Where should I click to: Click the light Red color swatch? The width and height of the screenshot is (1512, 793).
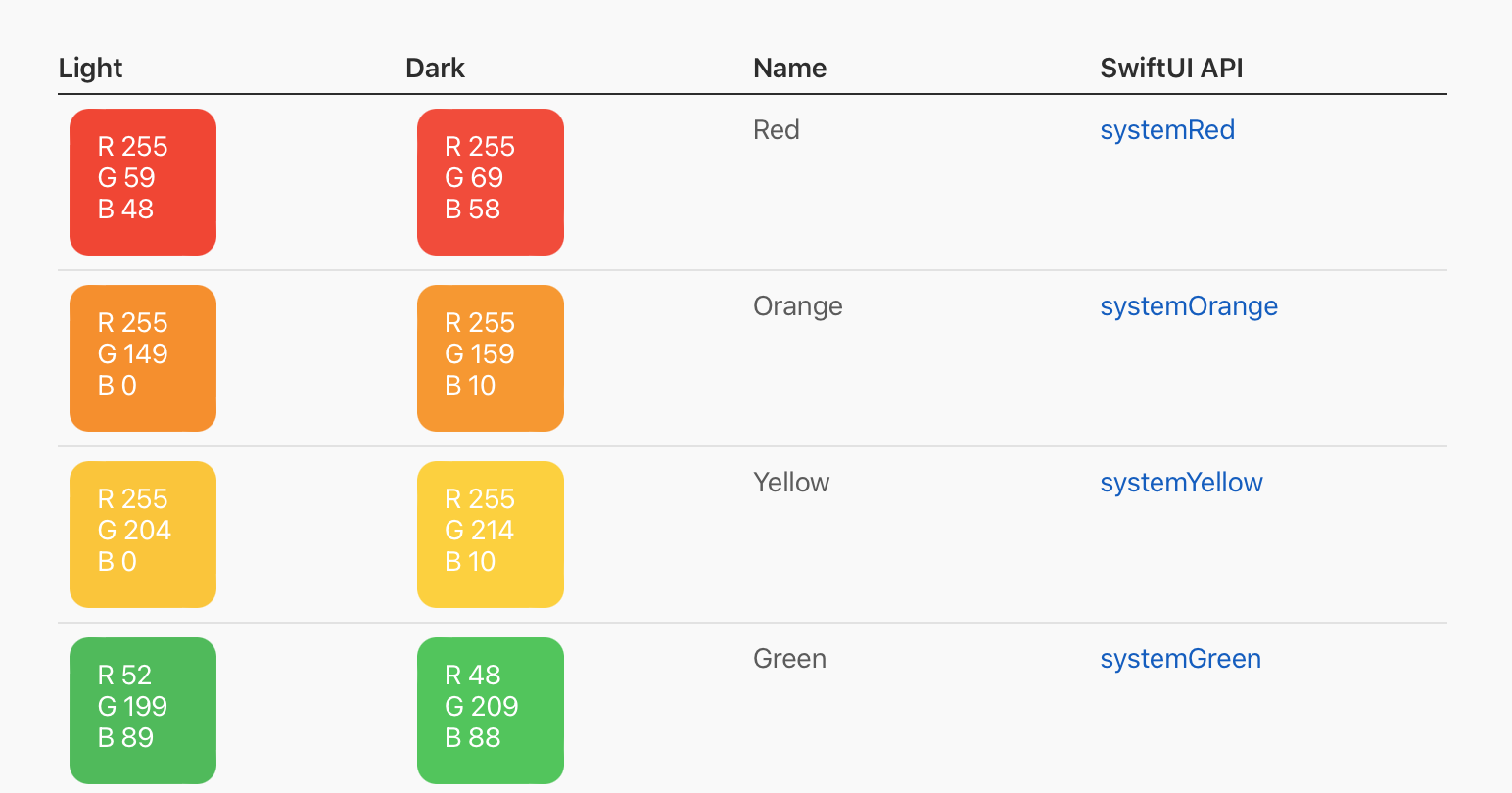tap(143, 182)
